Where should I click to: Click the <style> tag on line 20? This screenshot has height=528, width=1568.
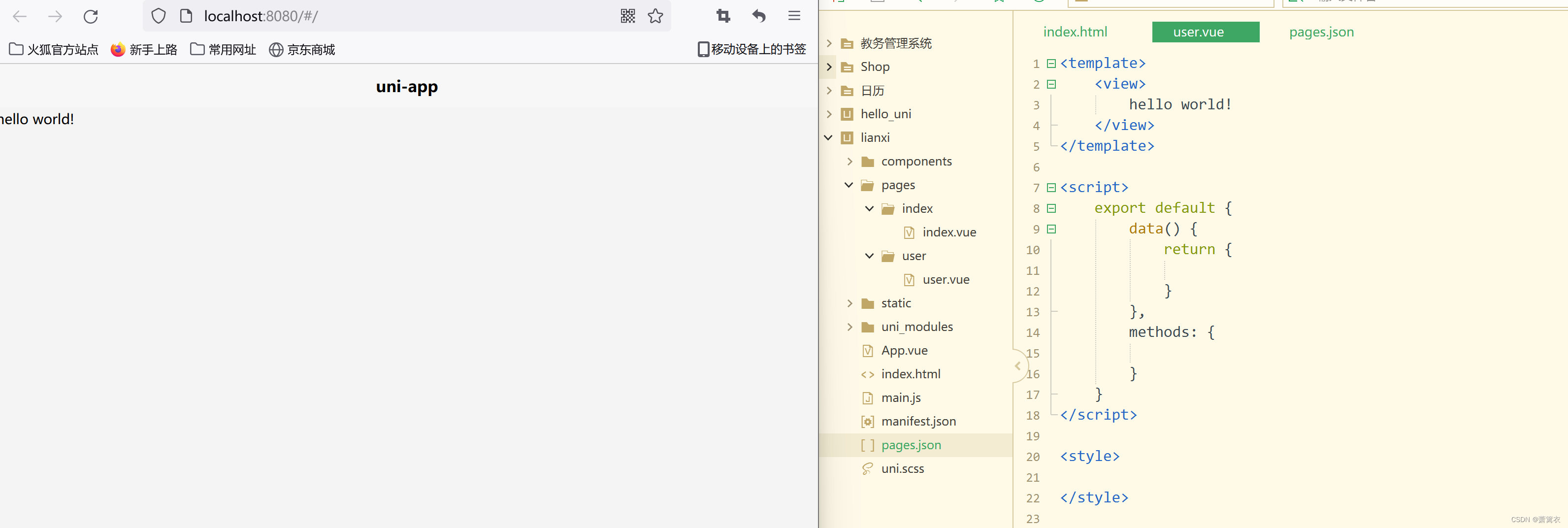coord(1089,457)
